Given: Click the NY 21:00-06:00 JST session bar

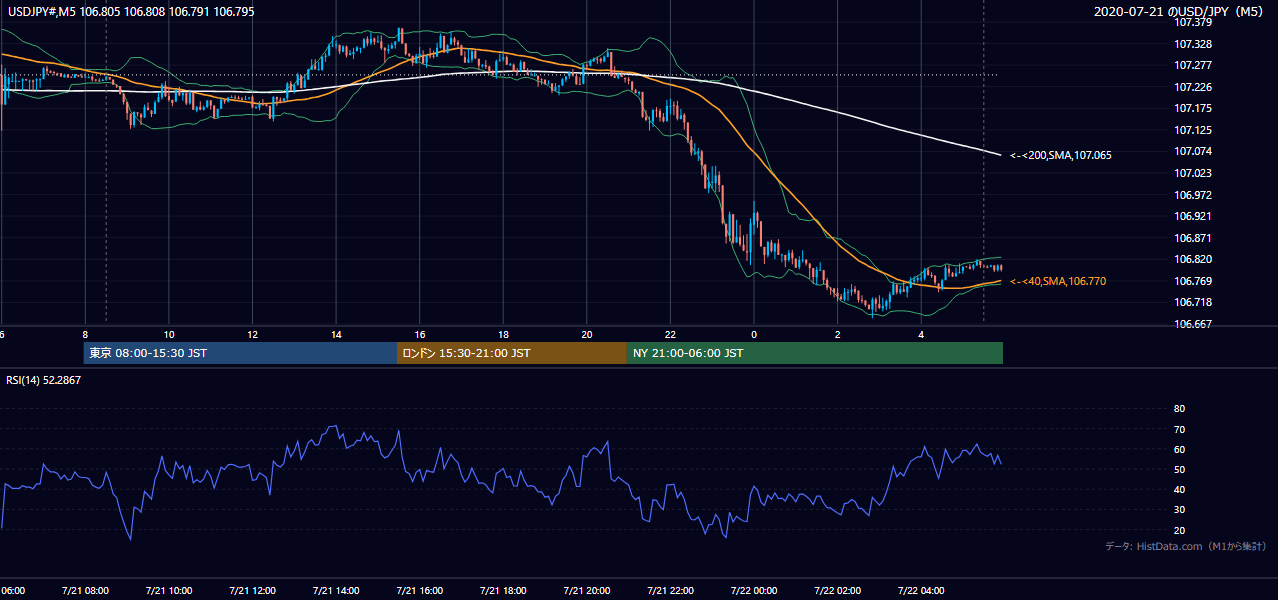Looking at the screenshot, I should pyautogui.click(x=815, y=353).
